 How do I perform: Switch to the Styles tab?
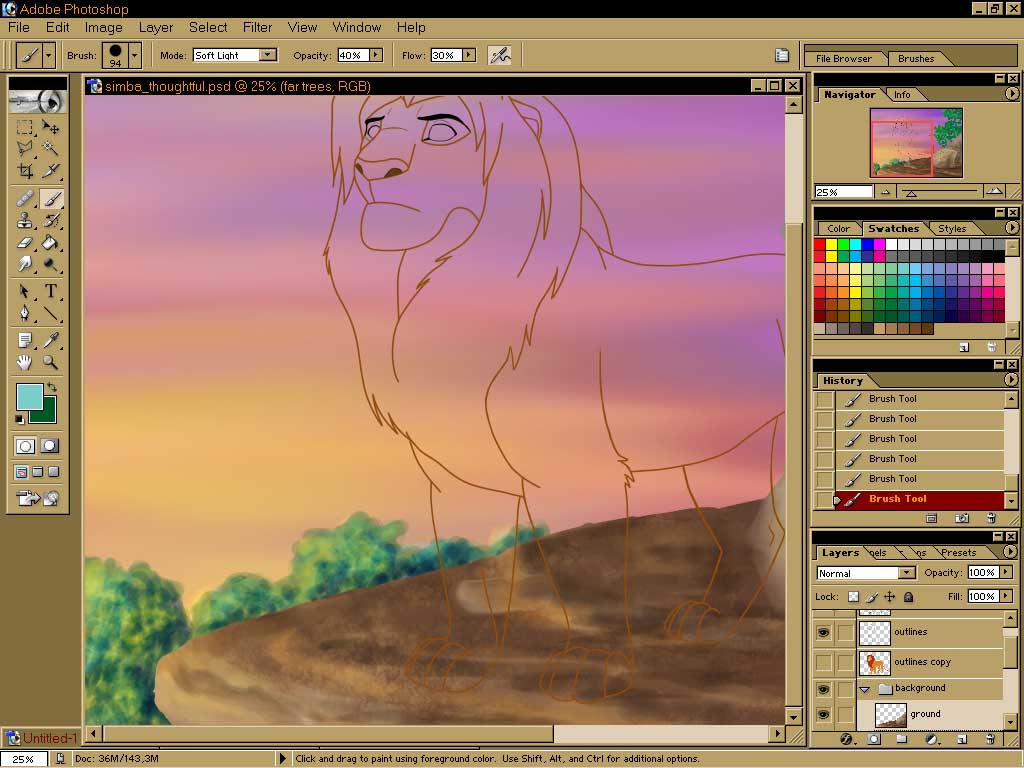(x=951, y=229)
